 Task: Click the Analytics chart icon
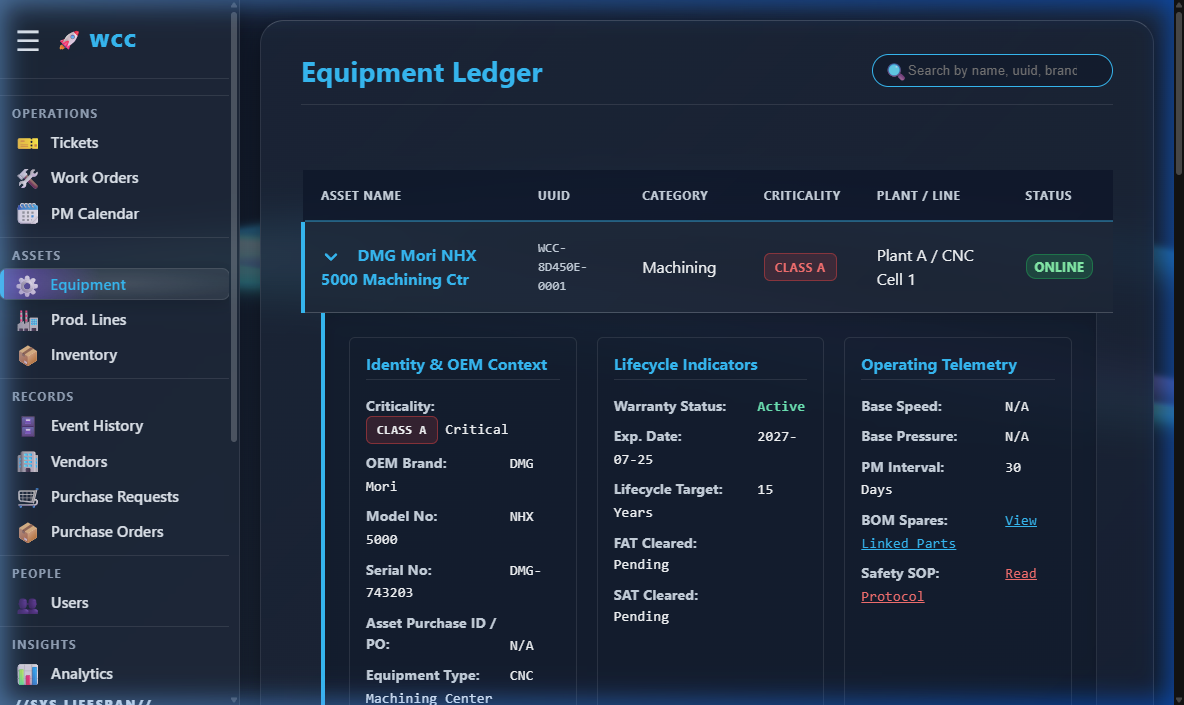28,674
